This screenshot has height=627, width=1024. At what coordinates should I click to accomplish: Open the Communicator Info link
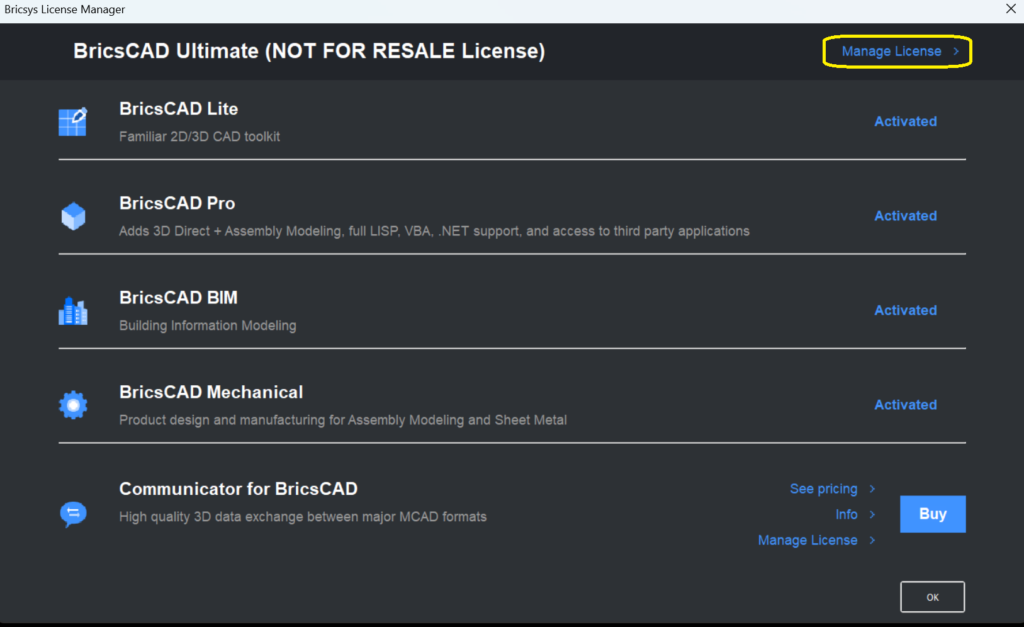coord(846,515)
